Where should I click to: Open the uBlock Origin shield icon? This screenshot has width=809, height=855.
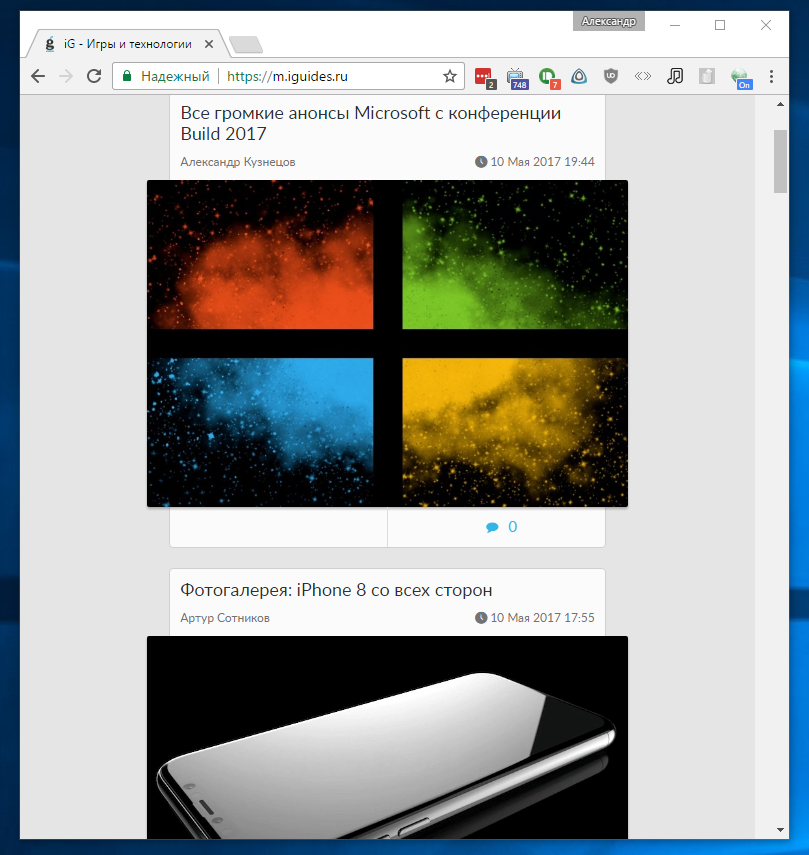(610, 76)
